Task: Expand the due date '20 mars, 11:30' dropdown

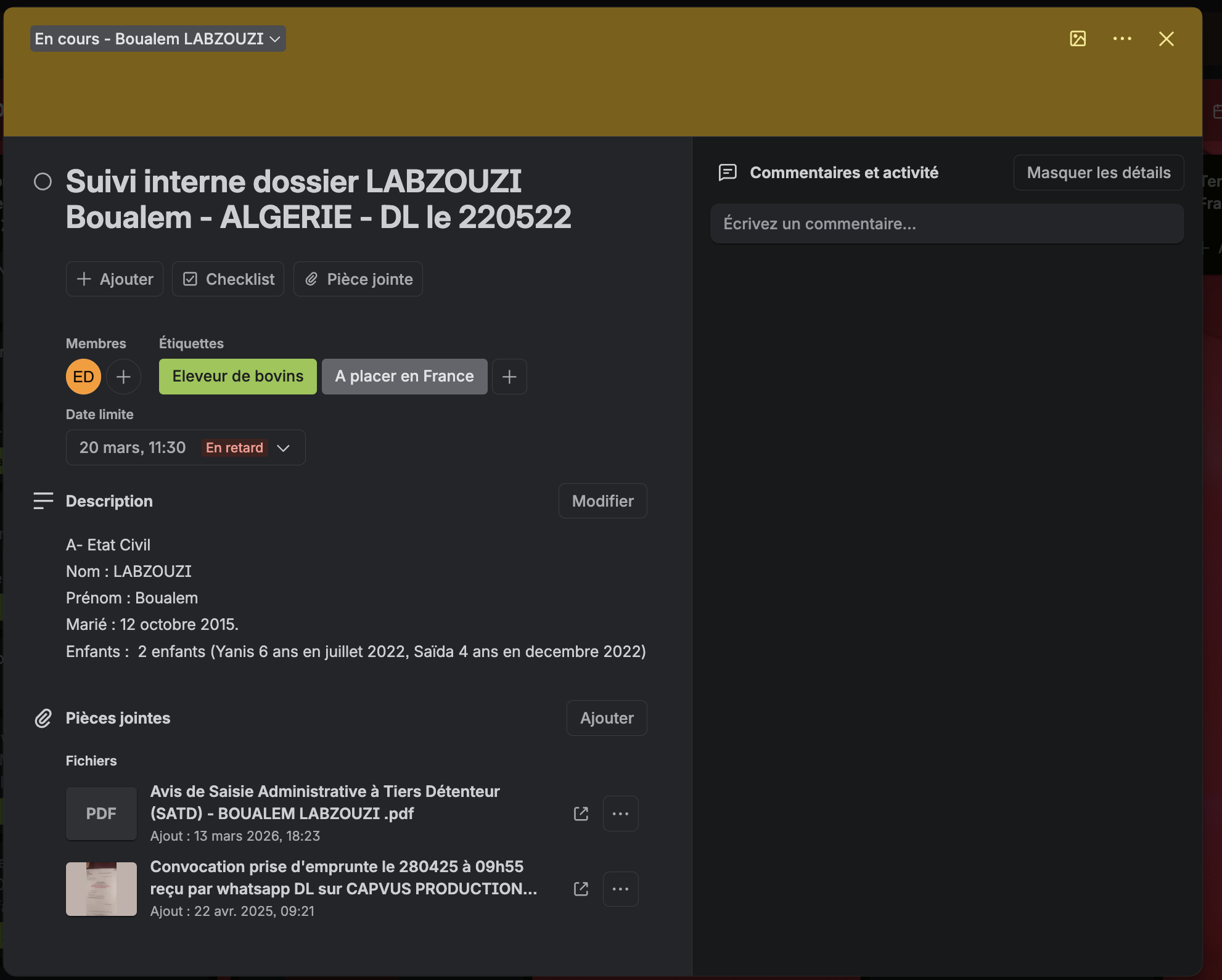Action: pyautogui.click(x=186, y=447)
